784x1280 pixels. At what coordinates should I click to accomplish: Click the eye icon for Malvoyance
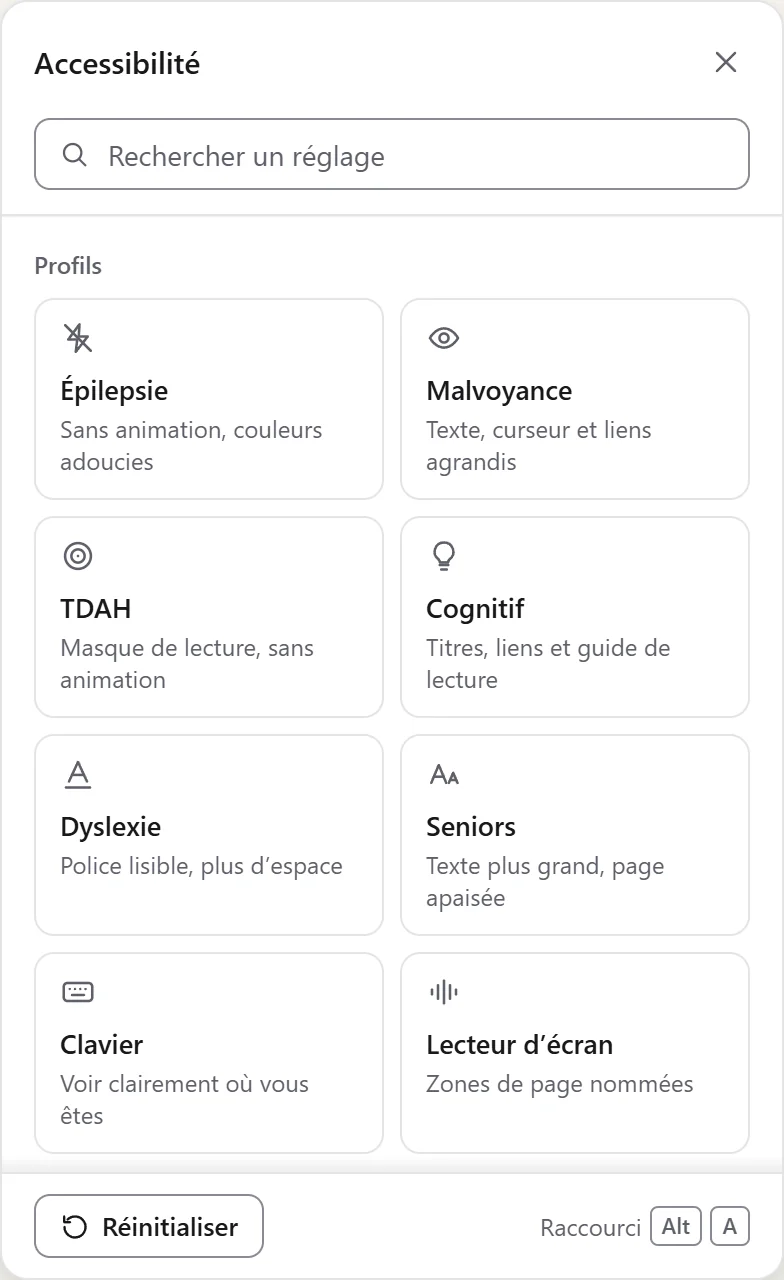(443, 338)
